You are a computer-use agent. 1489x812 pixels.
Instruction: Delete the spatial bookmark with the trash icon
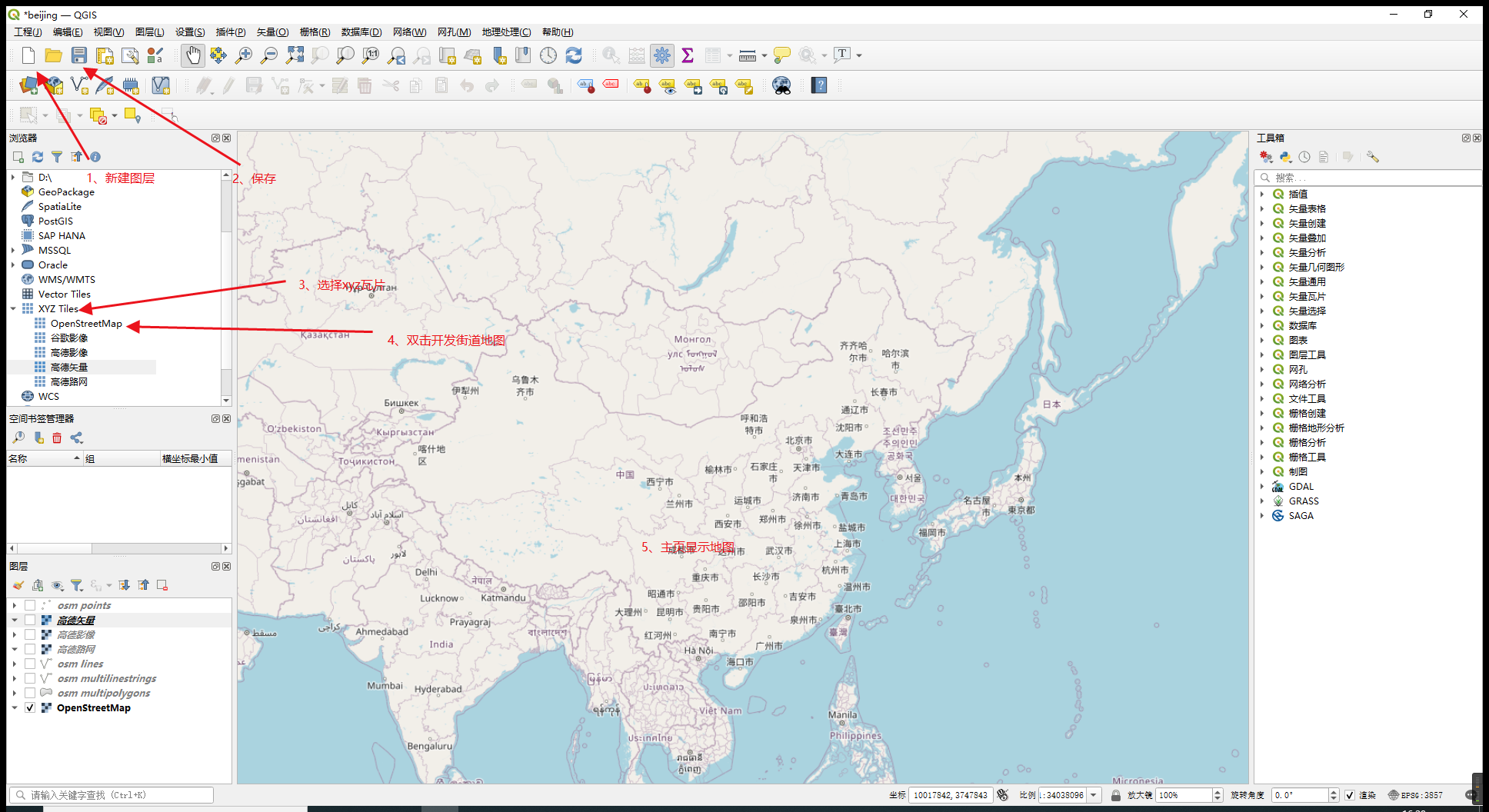pyautogui.click(x=57, y=438)
